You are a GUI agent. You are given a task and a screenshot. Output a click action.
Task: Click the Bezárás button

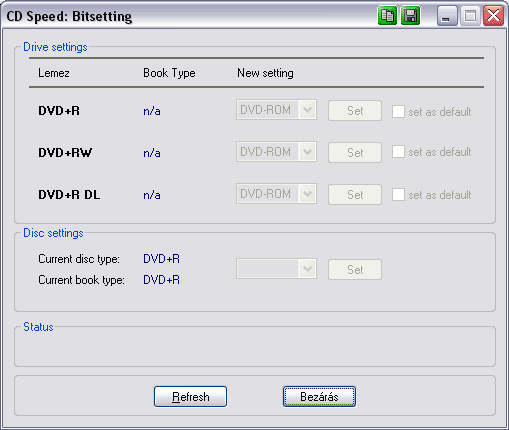(319, 397)
